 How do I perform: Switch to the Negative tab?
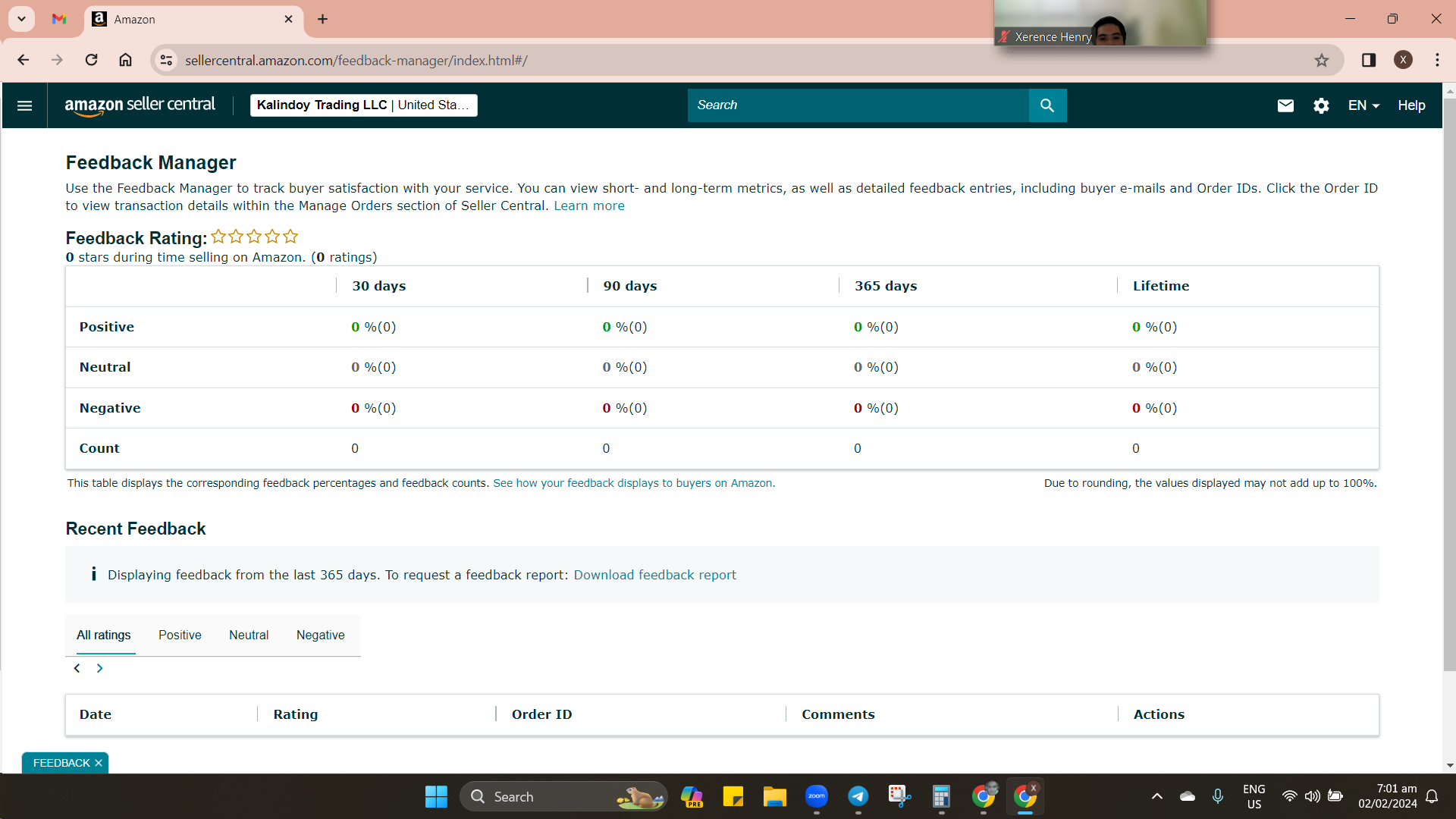320,635
